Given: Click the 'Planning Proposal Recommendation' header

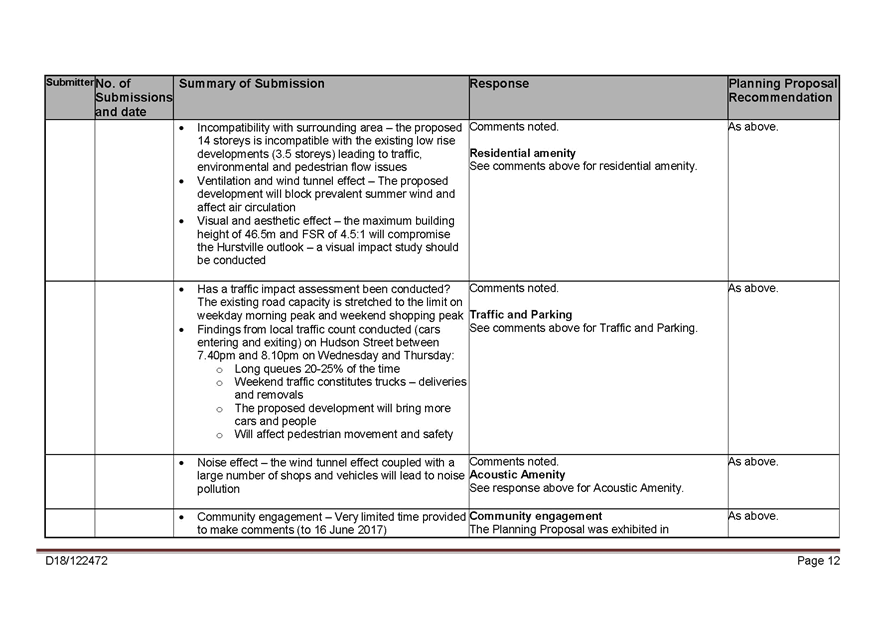Looking at the screenshot, I should tap(783, 91).
